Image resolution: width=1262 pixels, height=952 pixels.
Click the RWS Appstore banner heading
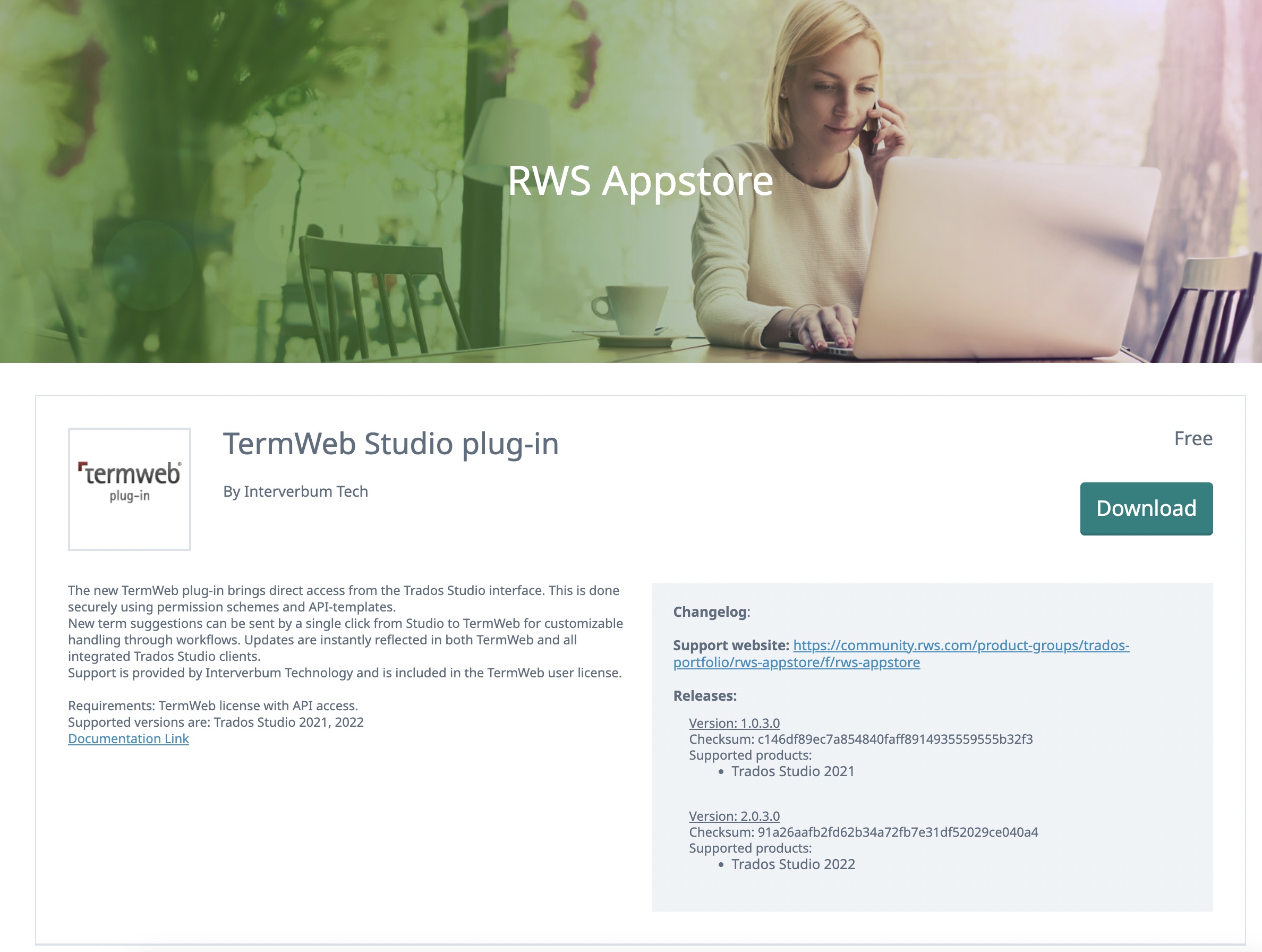(x=640, y=181)
